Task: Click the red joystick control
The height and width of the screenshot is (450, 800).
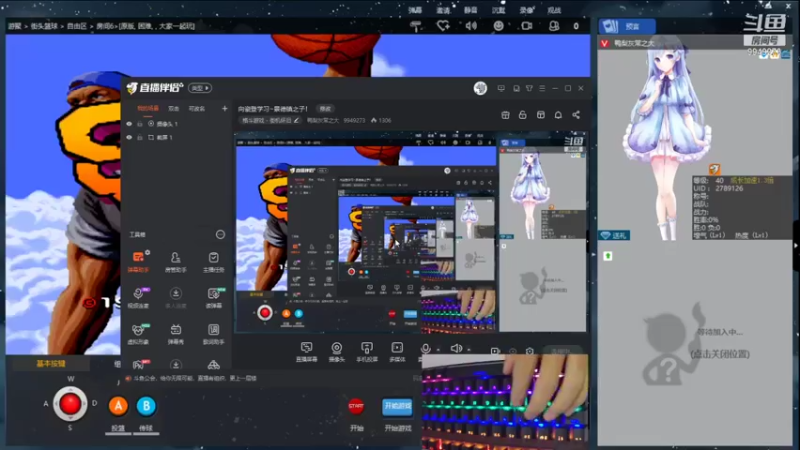Action: click(x=70, y=404)
